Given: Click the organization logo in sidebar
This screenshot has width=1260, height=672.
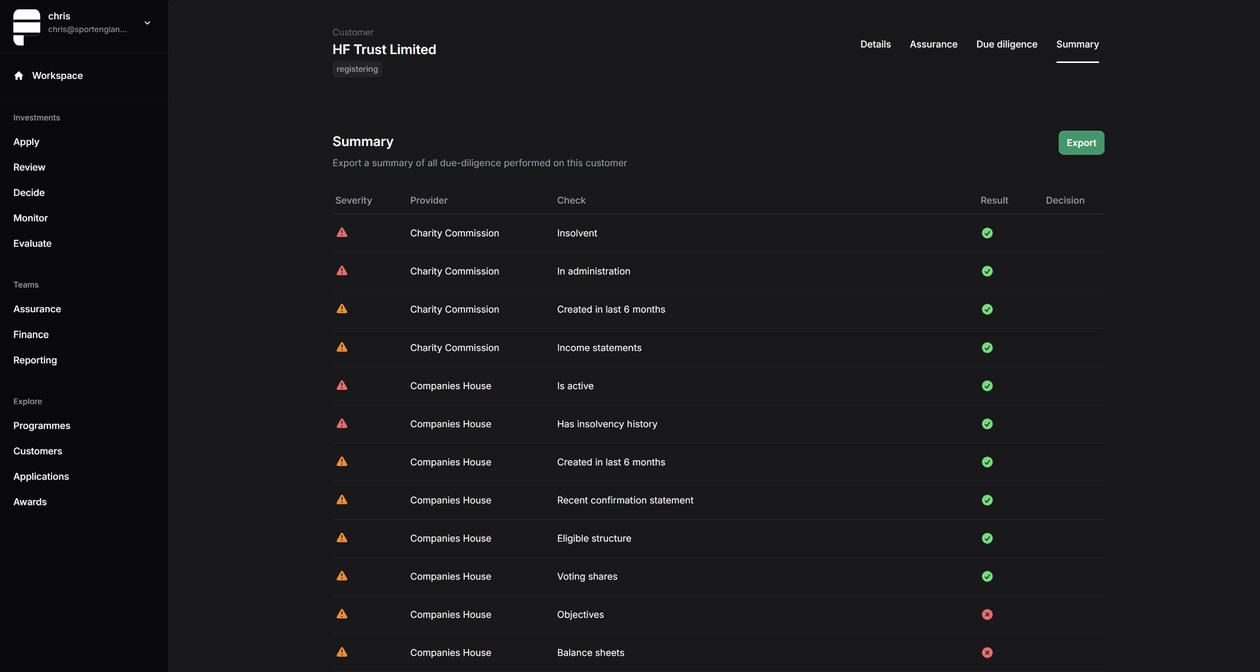Looking at the screenshot, I should 27,27.
